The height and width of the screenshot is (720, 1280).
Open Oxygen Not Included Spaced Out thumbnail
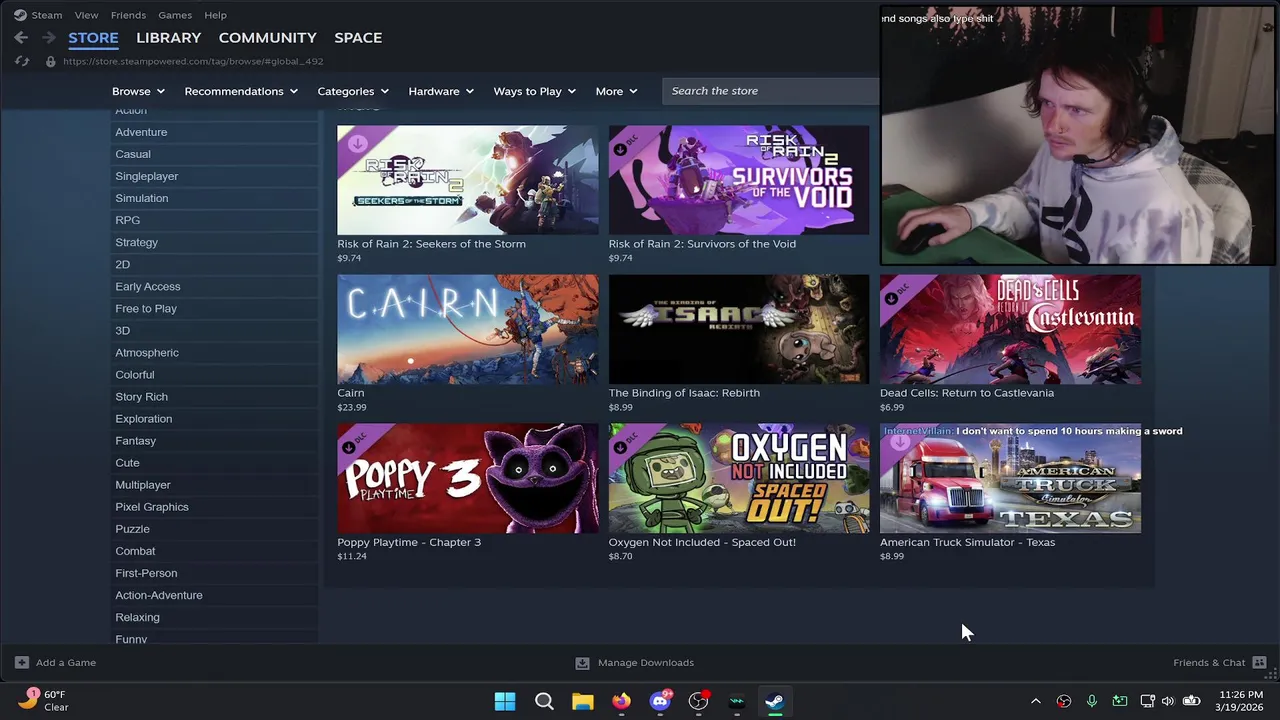[x=739, y=478]
